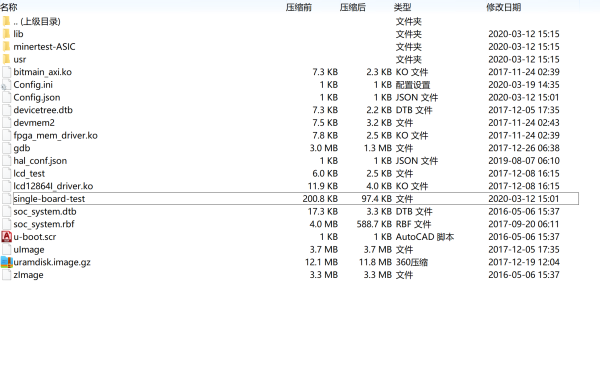Click the '配置设置' type of Config.ini

coord(413,85)
